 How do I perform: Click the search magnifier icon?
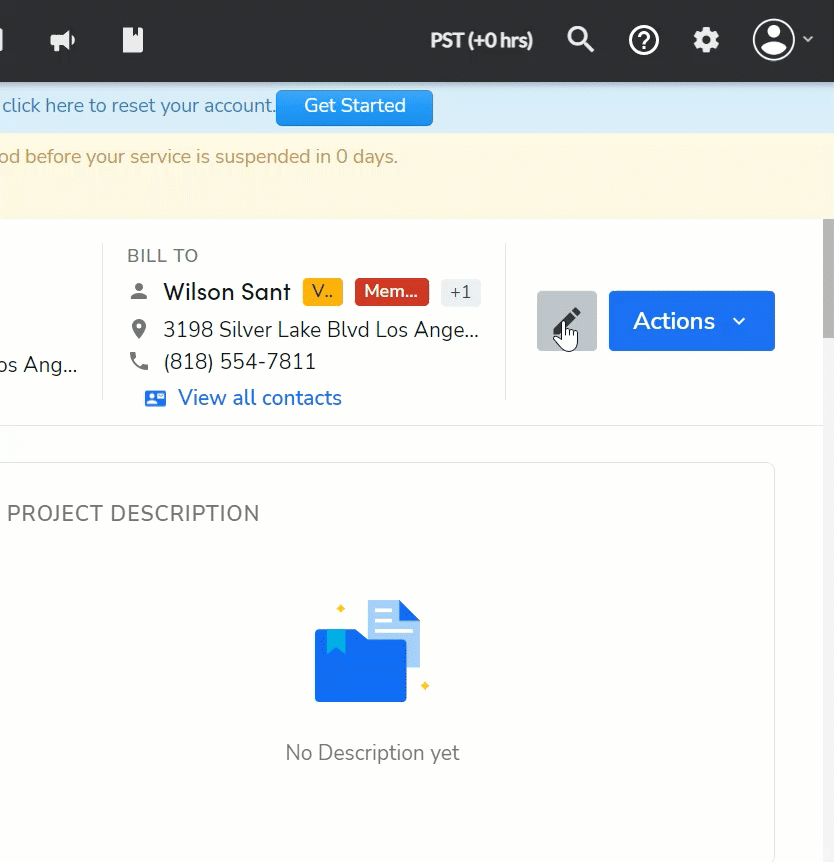coord(581,40)
